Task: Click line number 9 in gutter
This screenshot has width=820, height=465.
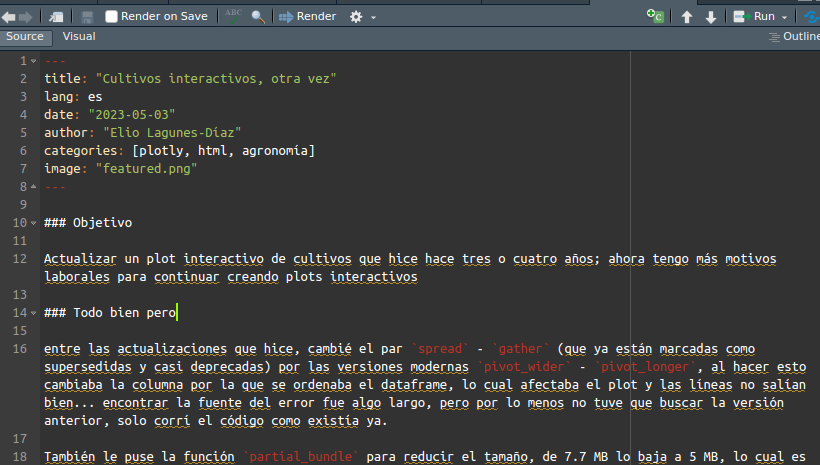Action: pyautogui.click(x=23, y=205)
